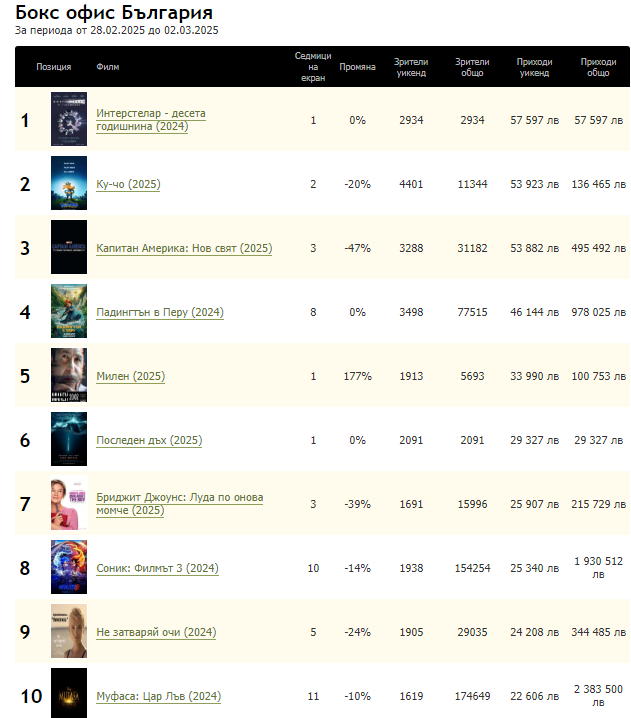Screen dimensions: 631x718
Task: Open the Милен (2025) film link
Action: (131, 376)
